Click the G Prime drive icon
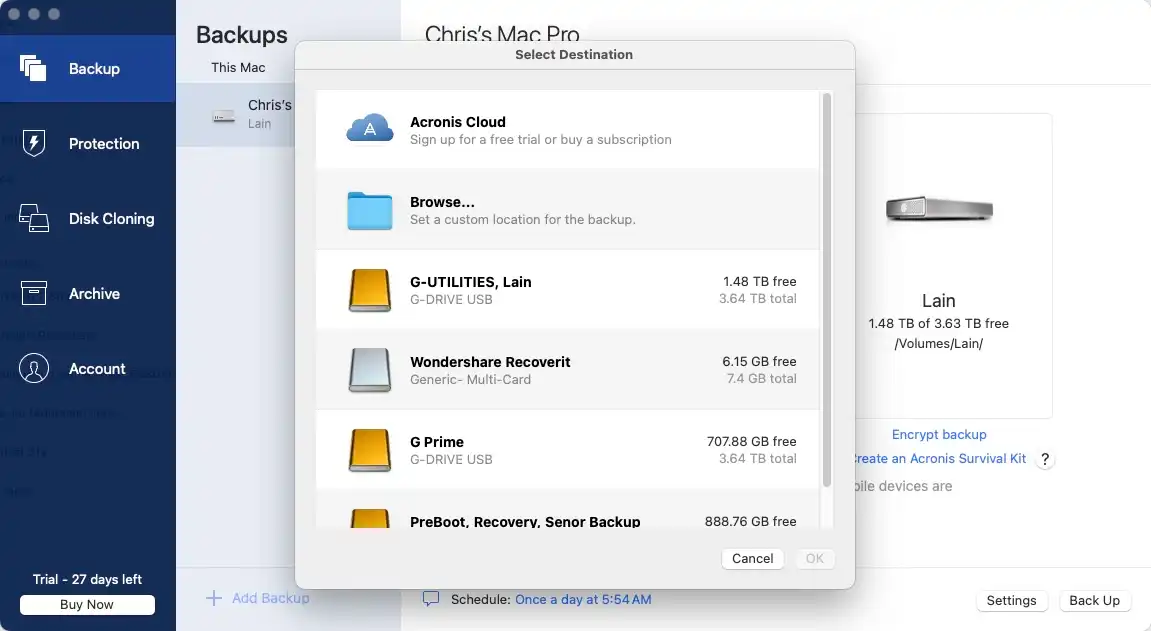 point(369,451)
